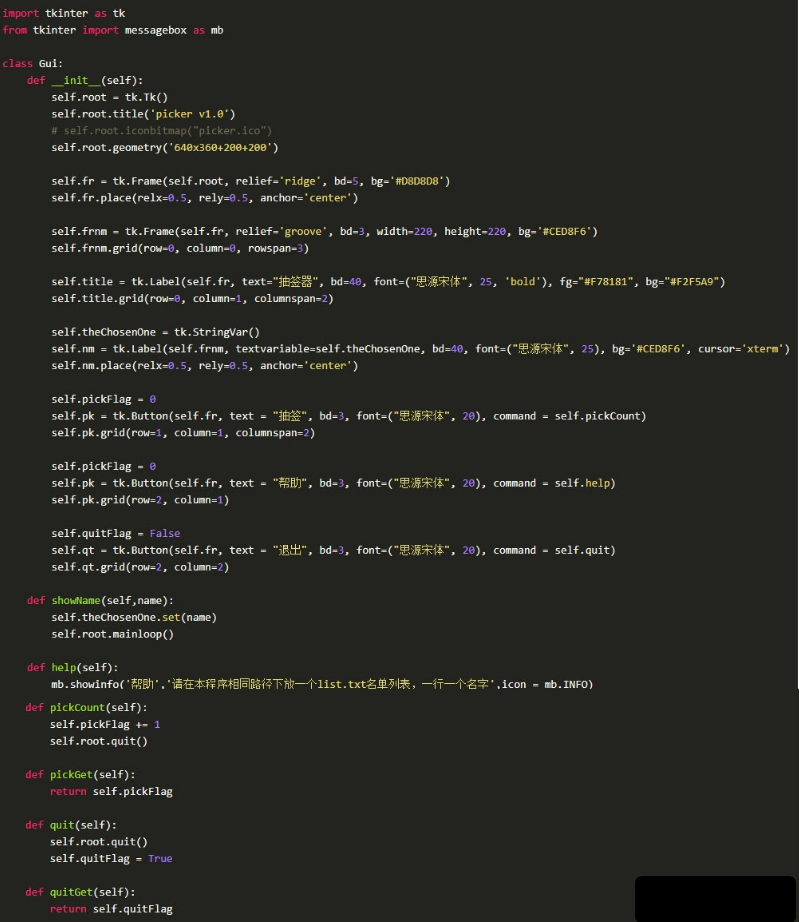The width and height of the screenshot is (799, 922).
Task: Click the black rectangle at bottom right
Action: click(x=714, y=898)
